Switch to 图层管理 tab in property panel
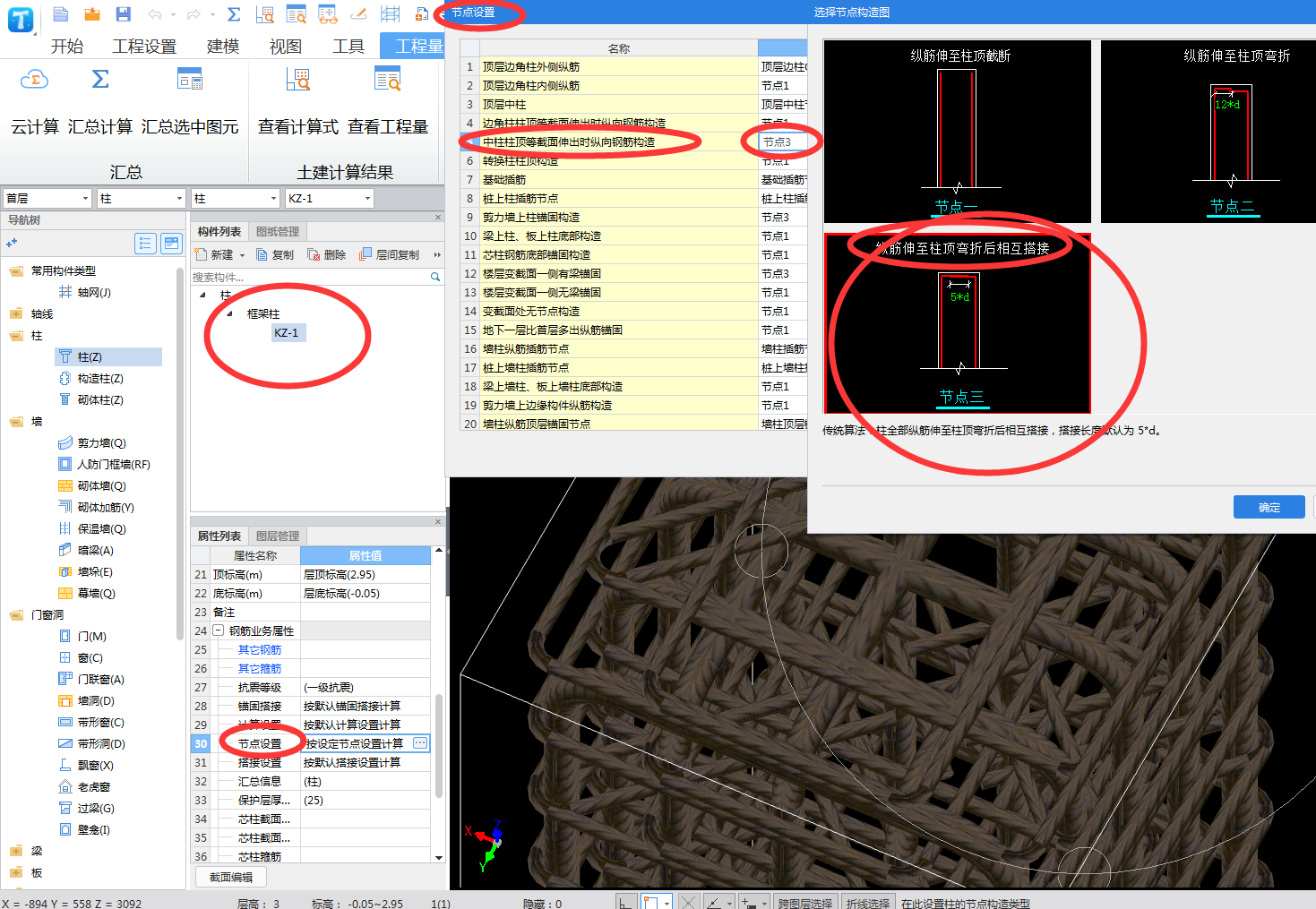The width and height of the screenshot is (1316, 909). click(278, 536)
